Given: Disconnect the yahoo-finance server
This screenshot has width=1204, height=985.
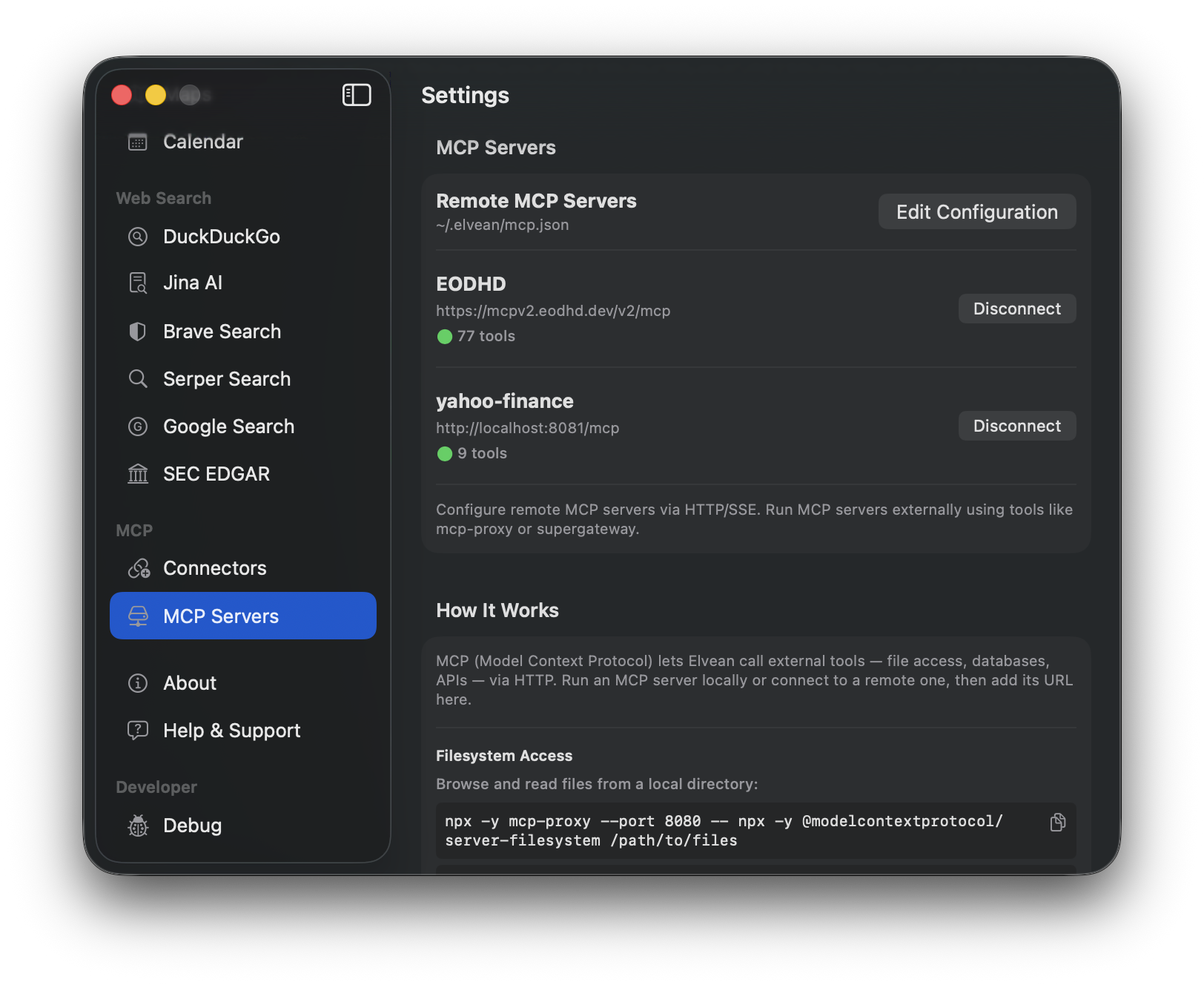Looking at the screenshot, I should (1017, 426).
